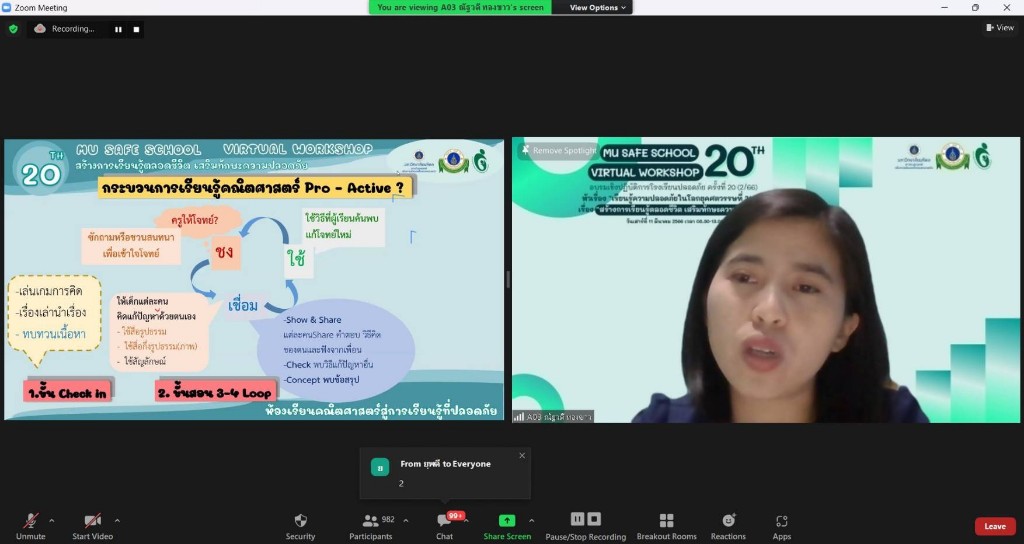This screenshot has width=1024, height=544.
Task: Open Breakout Rooms
Action: click(666, 526)
